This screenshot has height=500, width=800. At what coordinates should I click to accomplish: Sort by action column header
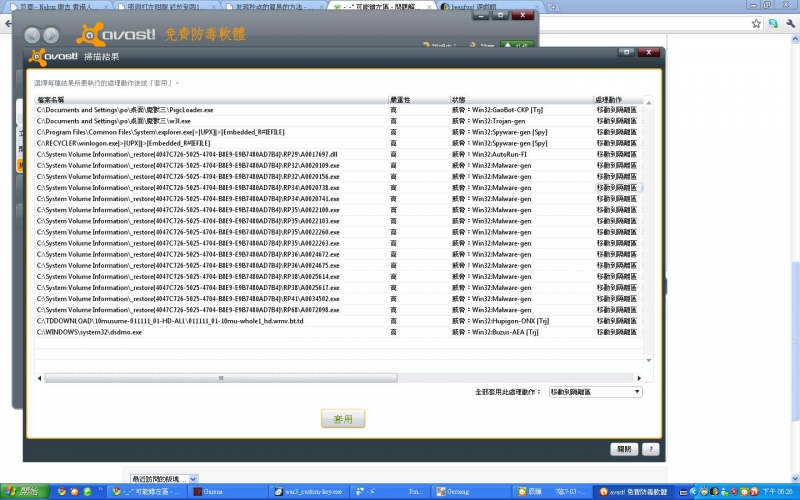618,99
